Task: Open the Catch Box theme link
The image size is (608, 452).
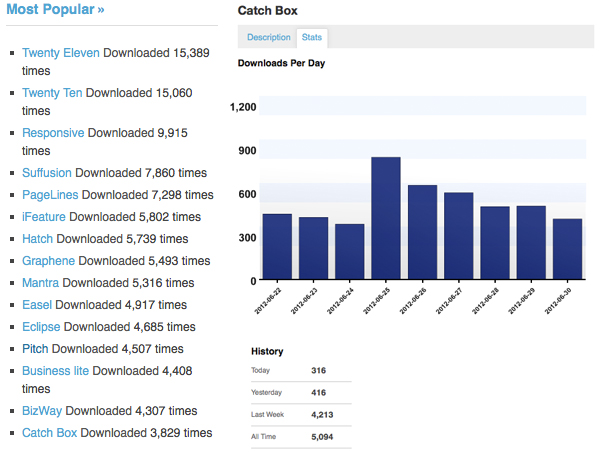Action: (x=50, y=433)
